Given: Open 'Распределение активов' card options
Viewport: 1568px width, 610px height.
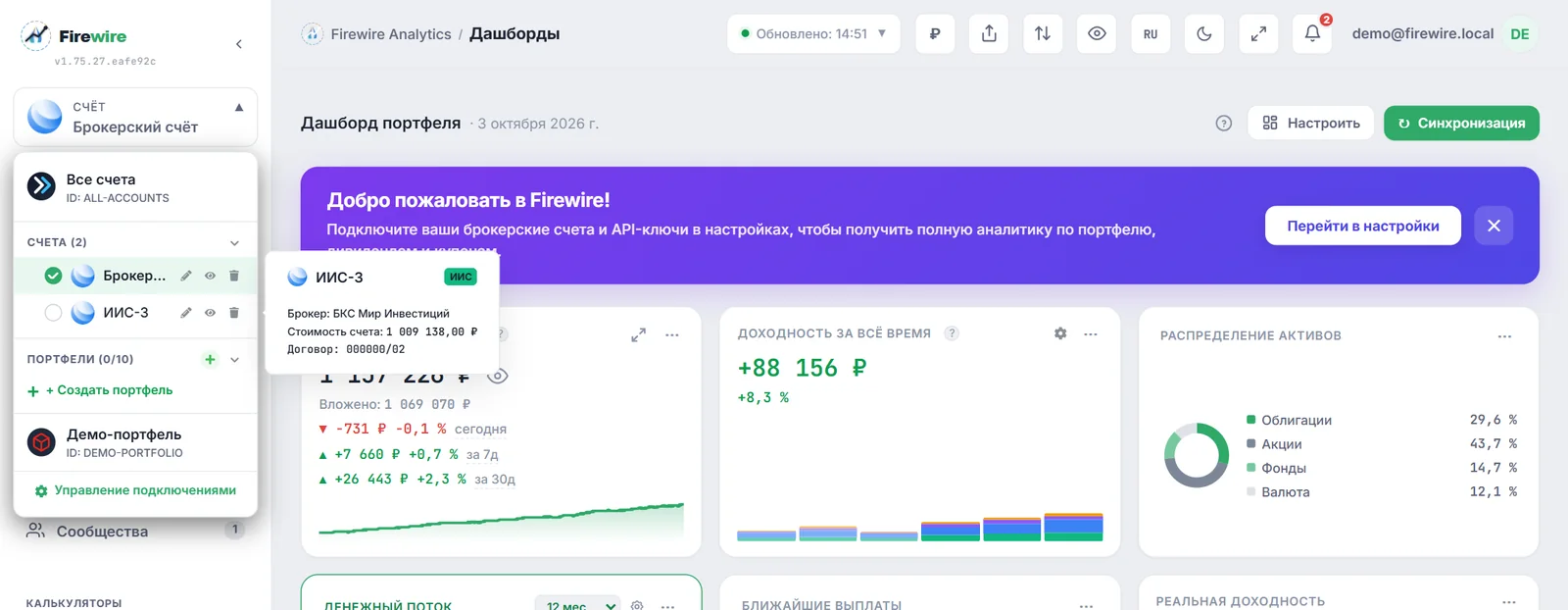Looking at the screenshot, I should [x=1504, y=336].
